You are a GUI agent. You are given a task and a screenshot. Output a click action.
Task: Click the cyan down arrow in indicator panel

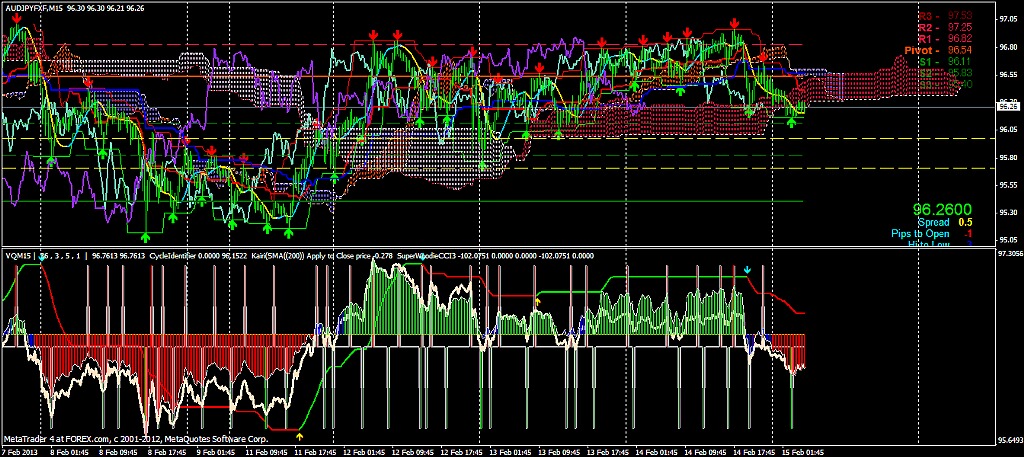[x=747, y=270]
